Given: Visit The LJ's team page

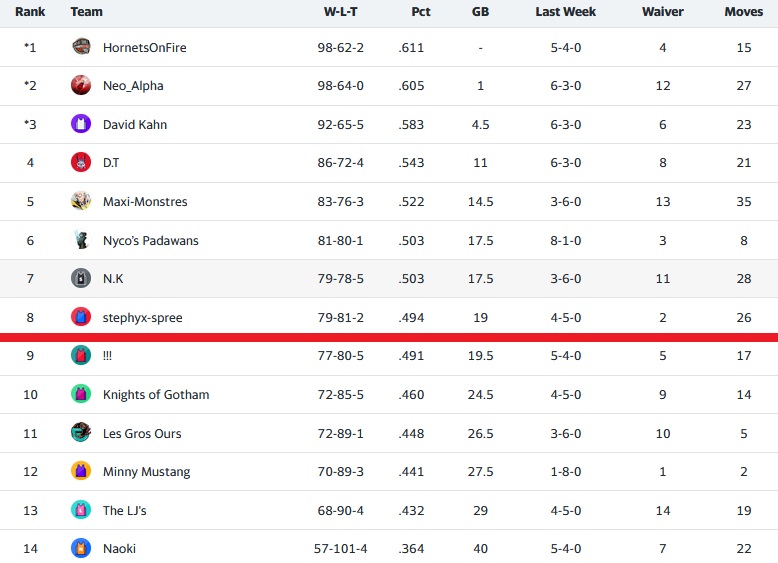Looking at the screenshot, I should (125, 510).
